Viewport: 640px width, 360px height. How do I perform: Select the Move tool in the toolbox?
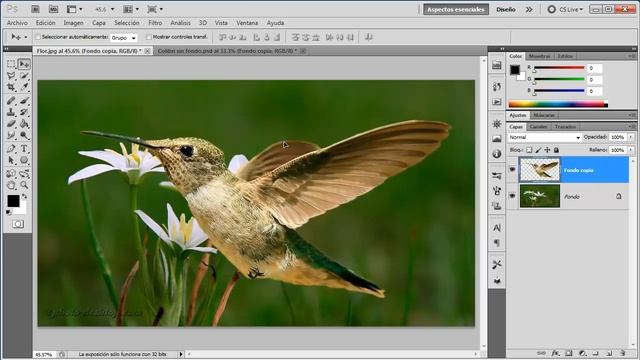coord(24,64)
